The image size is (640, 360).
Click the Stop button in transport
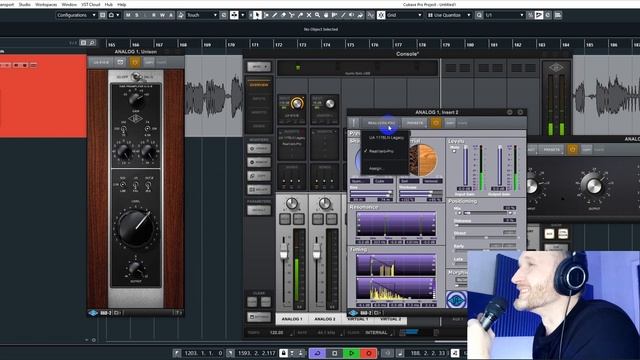pyautogui.click(x=334, y=353)
